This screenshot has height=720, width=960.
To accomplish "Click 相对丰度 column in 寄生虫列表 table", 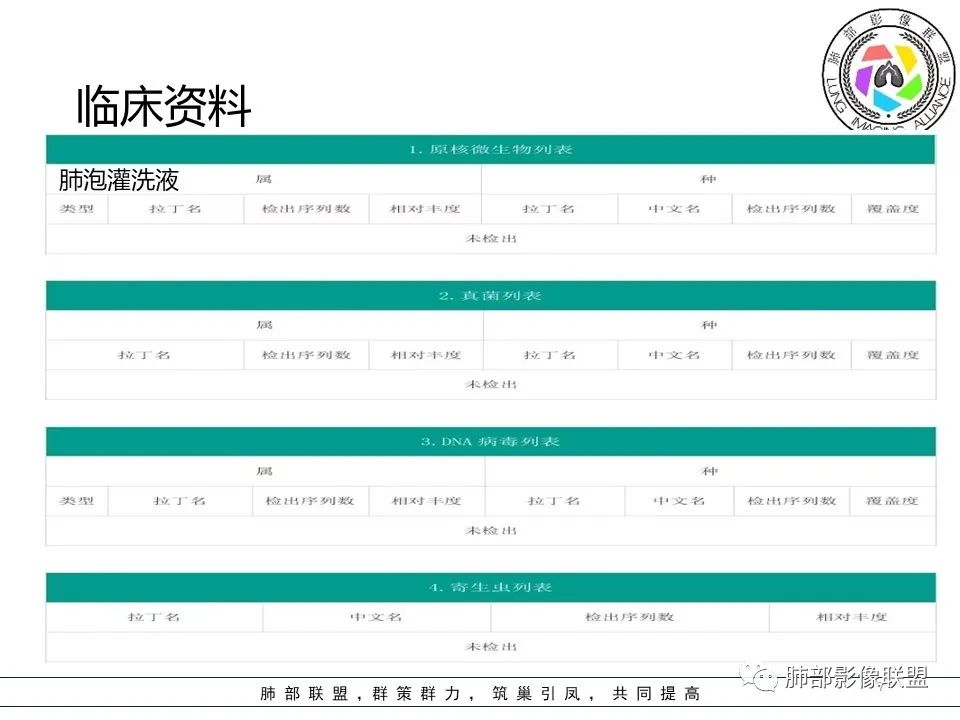I will [852, 617].
